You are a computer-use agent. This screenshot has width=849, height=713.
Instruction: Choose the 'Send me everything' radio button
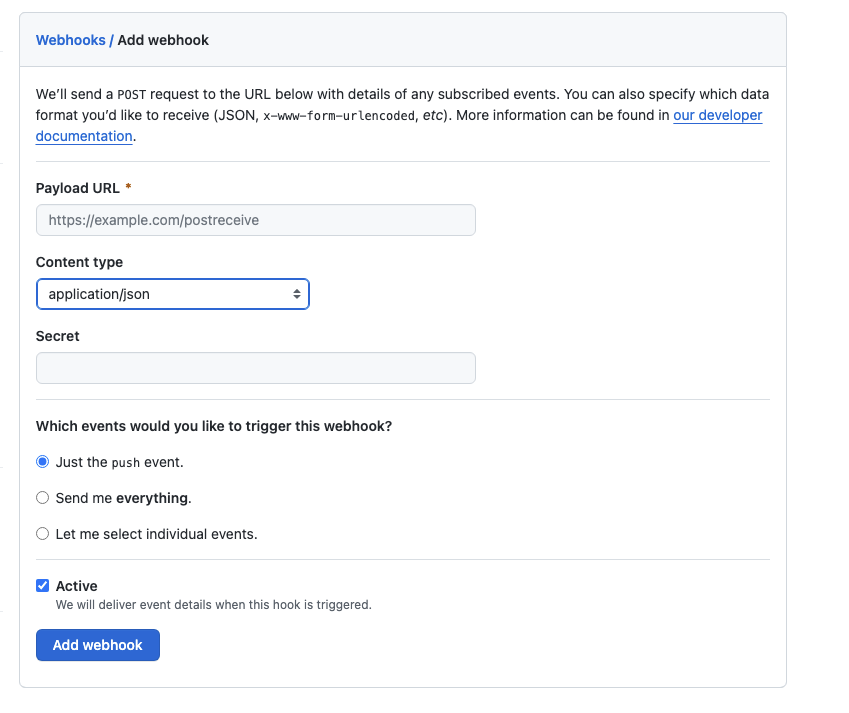43,498
